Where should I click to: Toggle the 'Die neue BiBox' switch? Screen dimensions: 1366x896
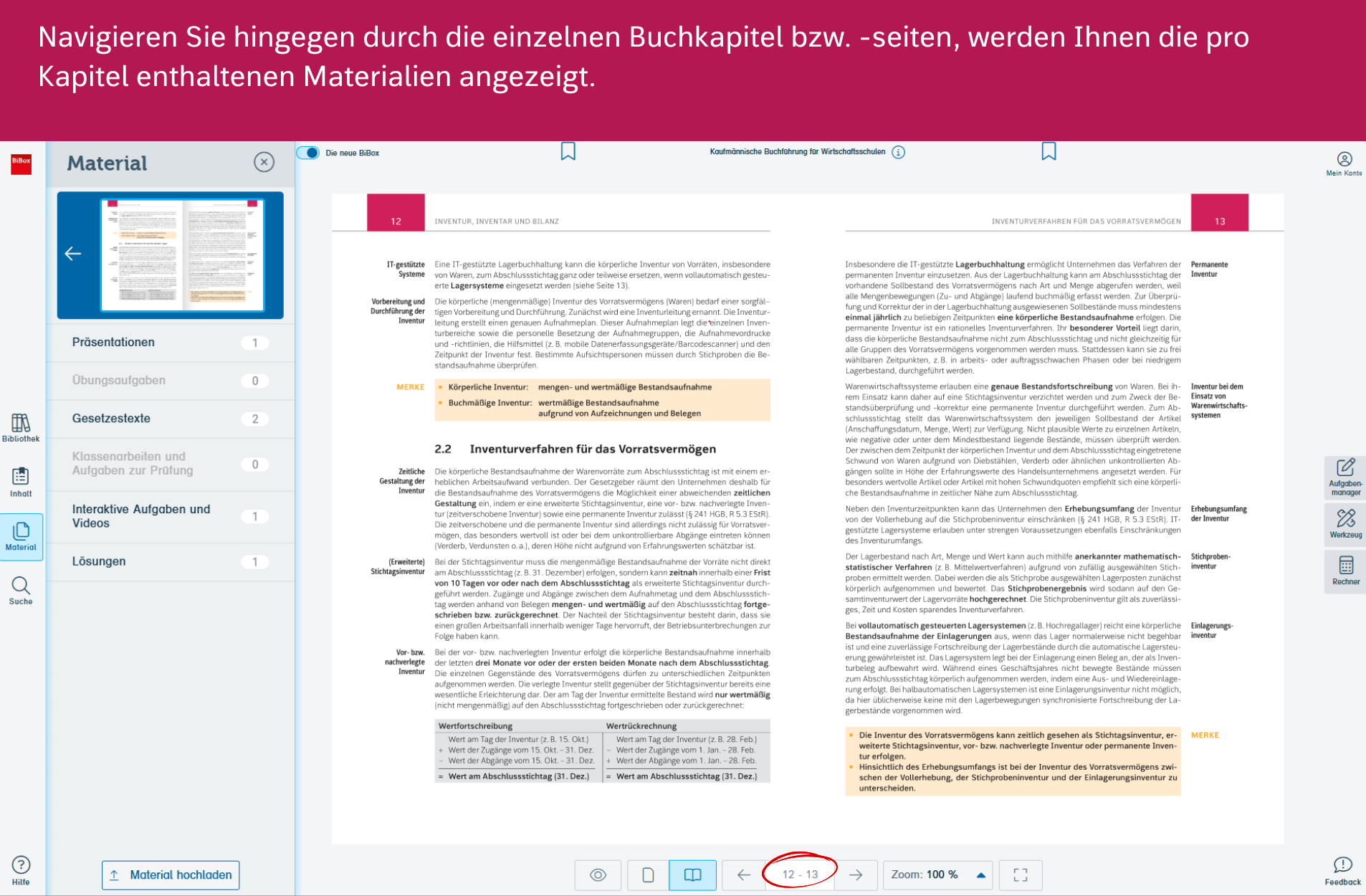click(x=308, y=153)
